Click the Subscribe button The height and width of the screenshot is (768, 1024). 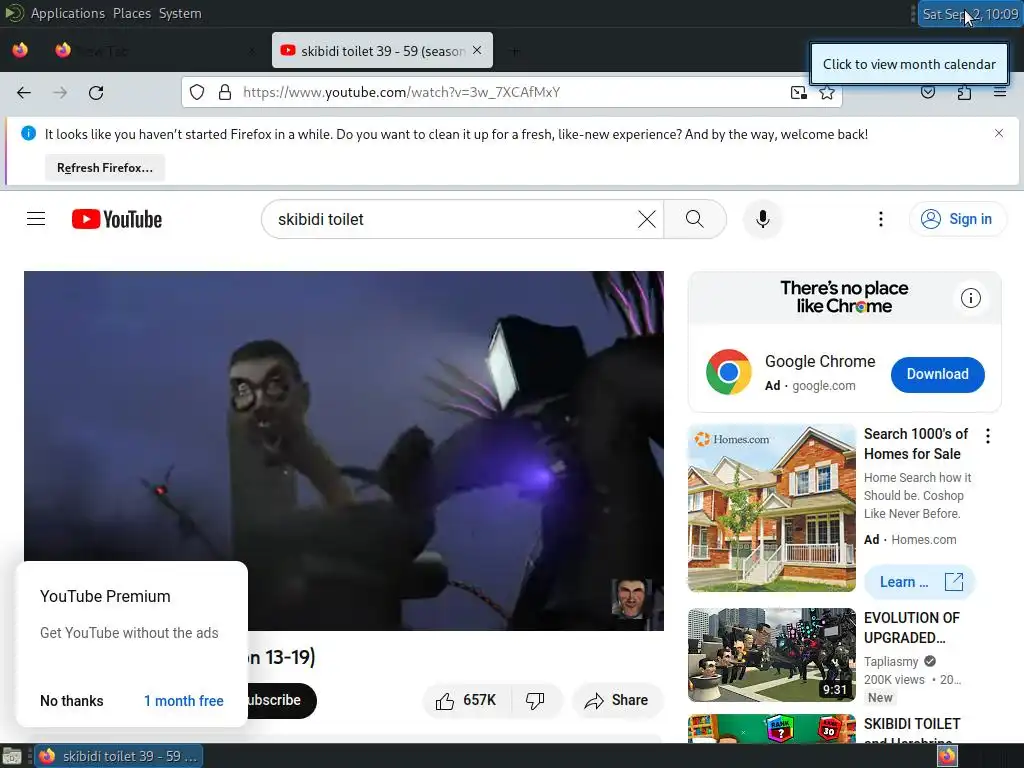click(282, 701)
